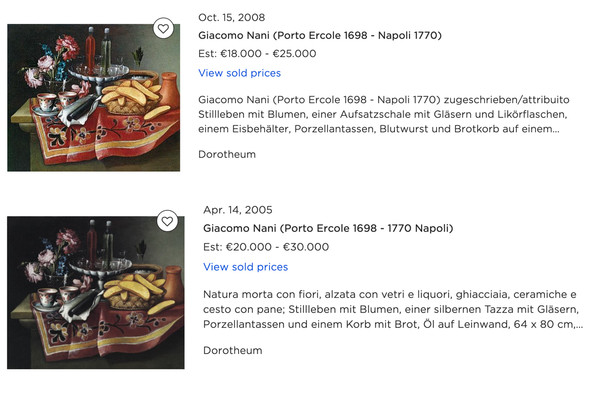This screenshot has width=600, height=411.
Task: Click the 'Apr. 14, 2005' sale date
Action: tap(238, 210)
